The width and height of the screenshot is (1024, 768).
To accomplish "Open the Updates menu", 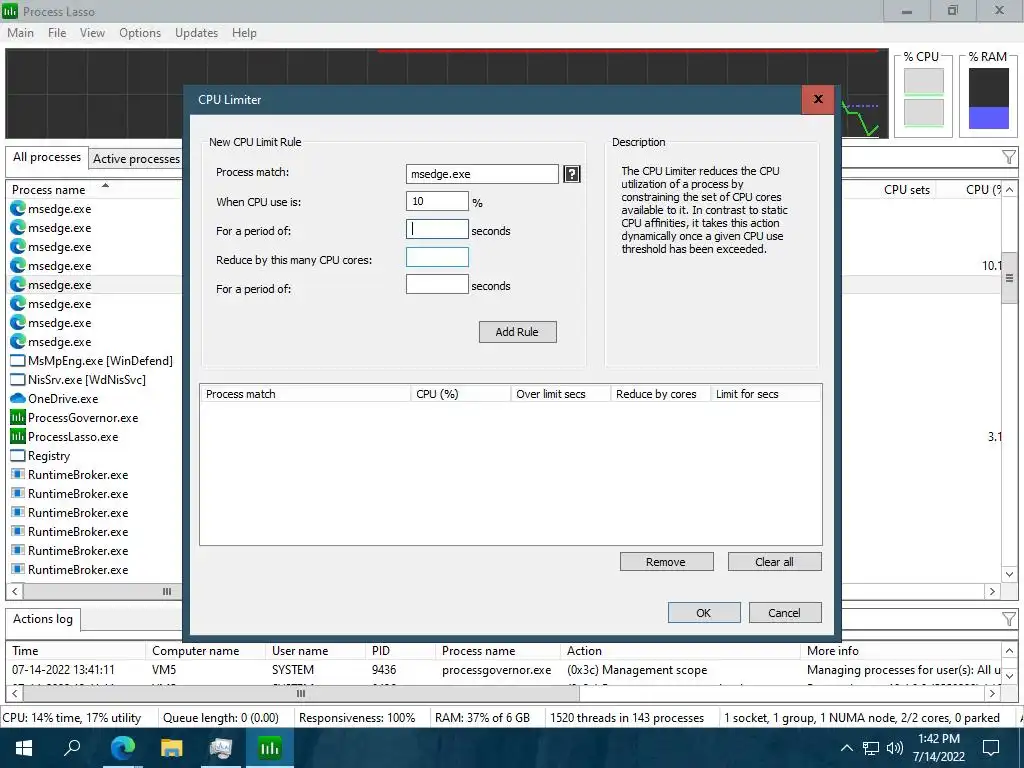I will [x=196, y=33].
